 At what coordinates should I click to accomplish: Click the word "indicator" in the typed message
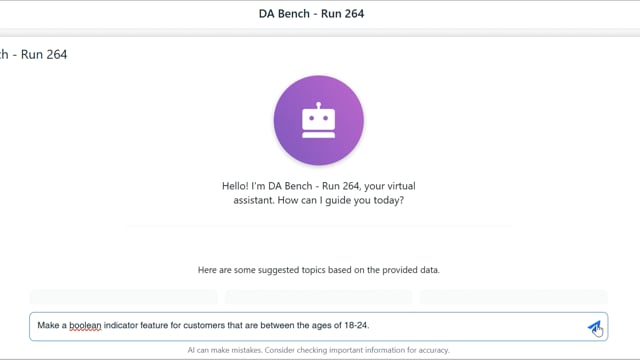[121, 325]
